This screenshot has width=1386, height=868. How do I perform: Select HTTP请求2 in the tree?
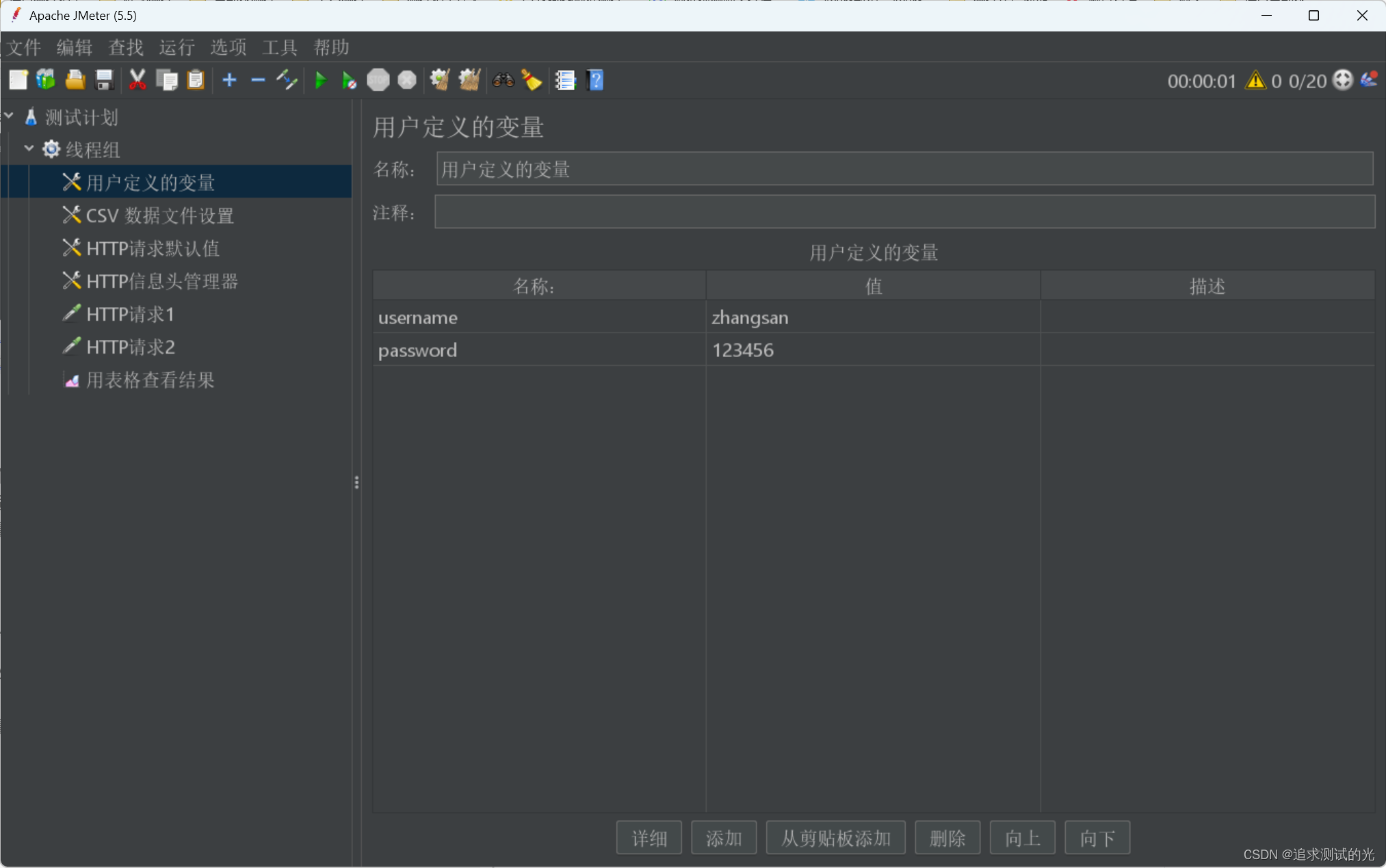(x=131, y=346)
